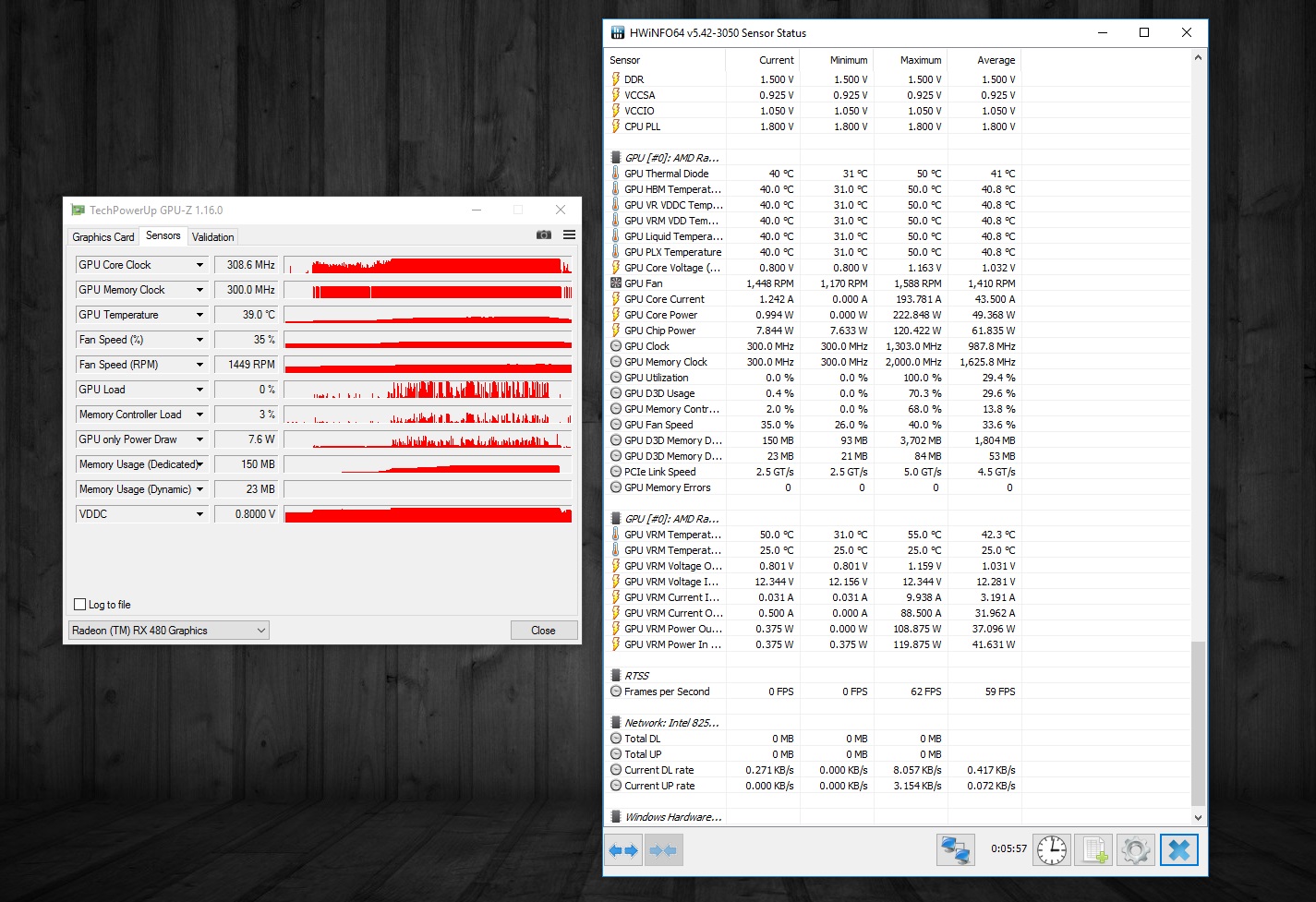Click the HWiNFO64 title bar app icon
This screenshot has width=1316, height=902.
pos(618,33)
